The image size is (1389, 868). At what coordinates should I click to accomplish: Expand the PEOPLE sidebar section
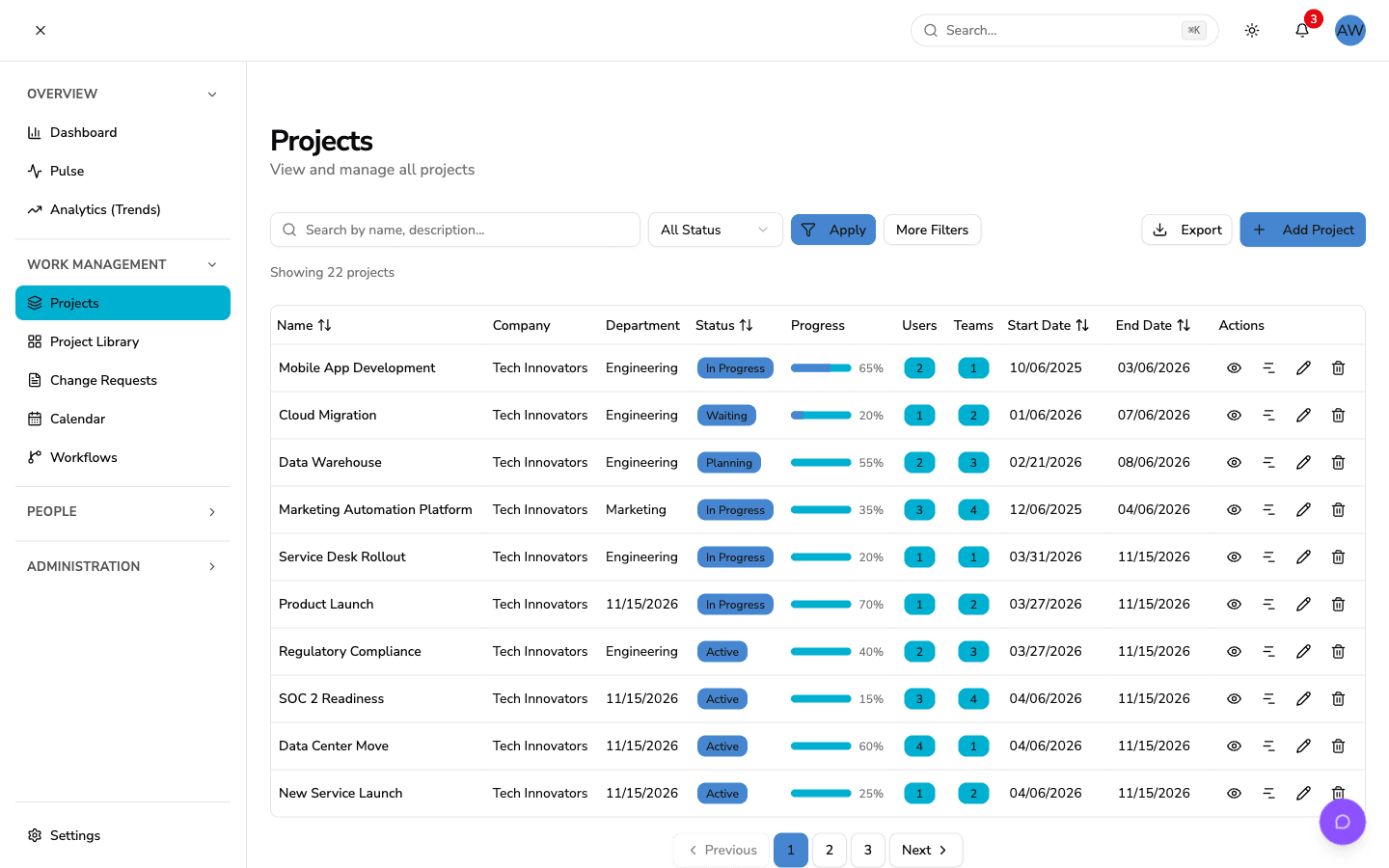coord(123,511)
